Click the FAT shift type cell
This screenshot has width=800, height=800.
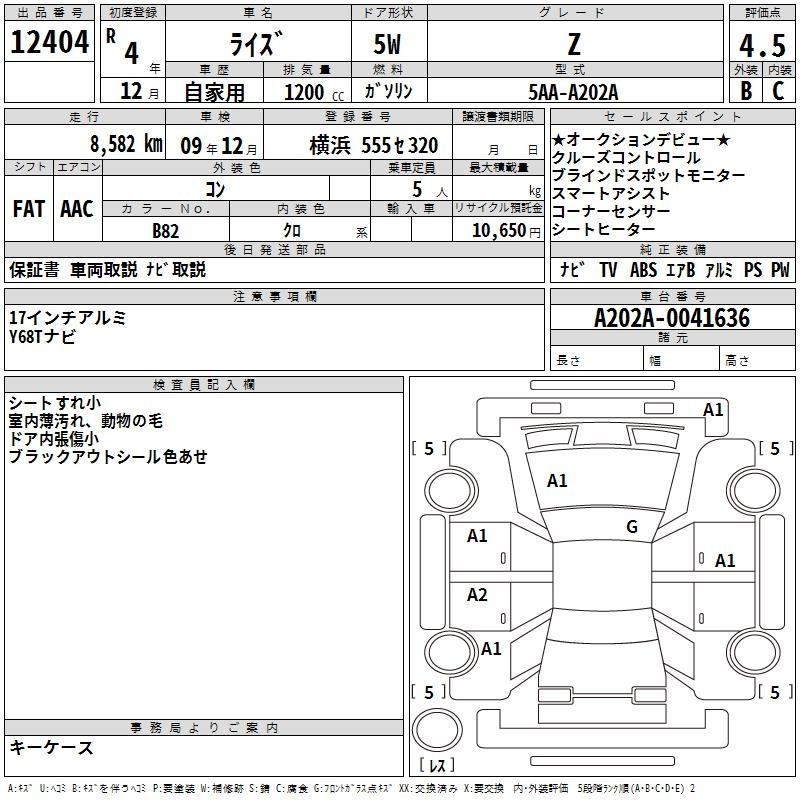point(28,209)
